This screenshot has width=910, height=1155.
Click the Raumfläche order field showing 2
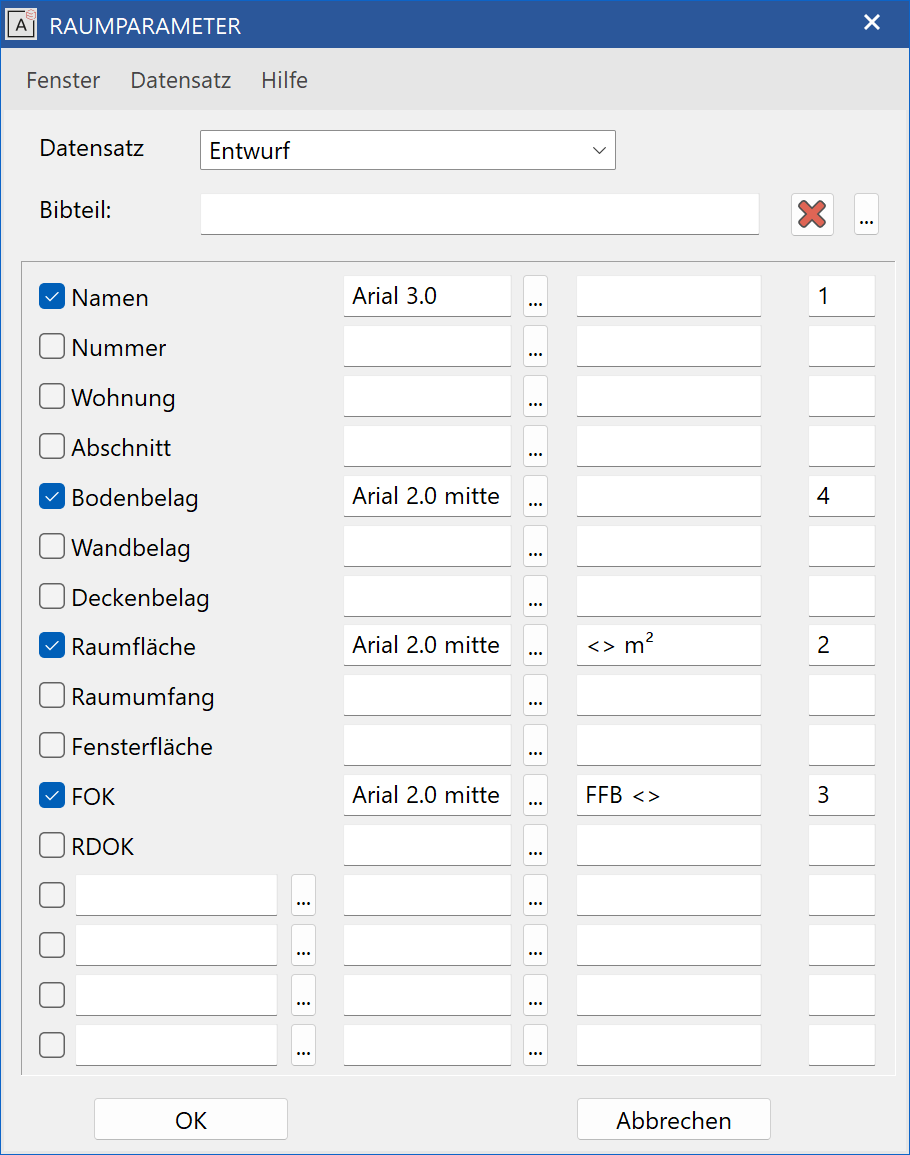pos(841,645)
